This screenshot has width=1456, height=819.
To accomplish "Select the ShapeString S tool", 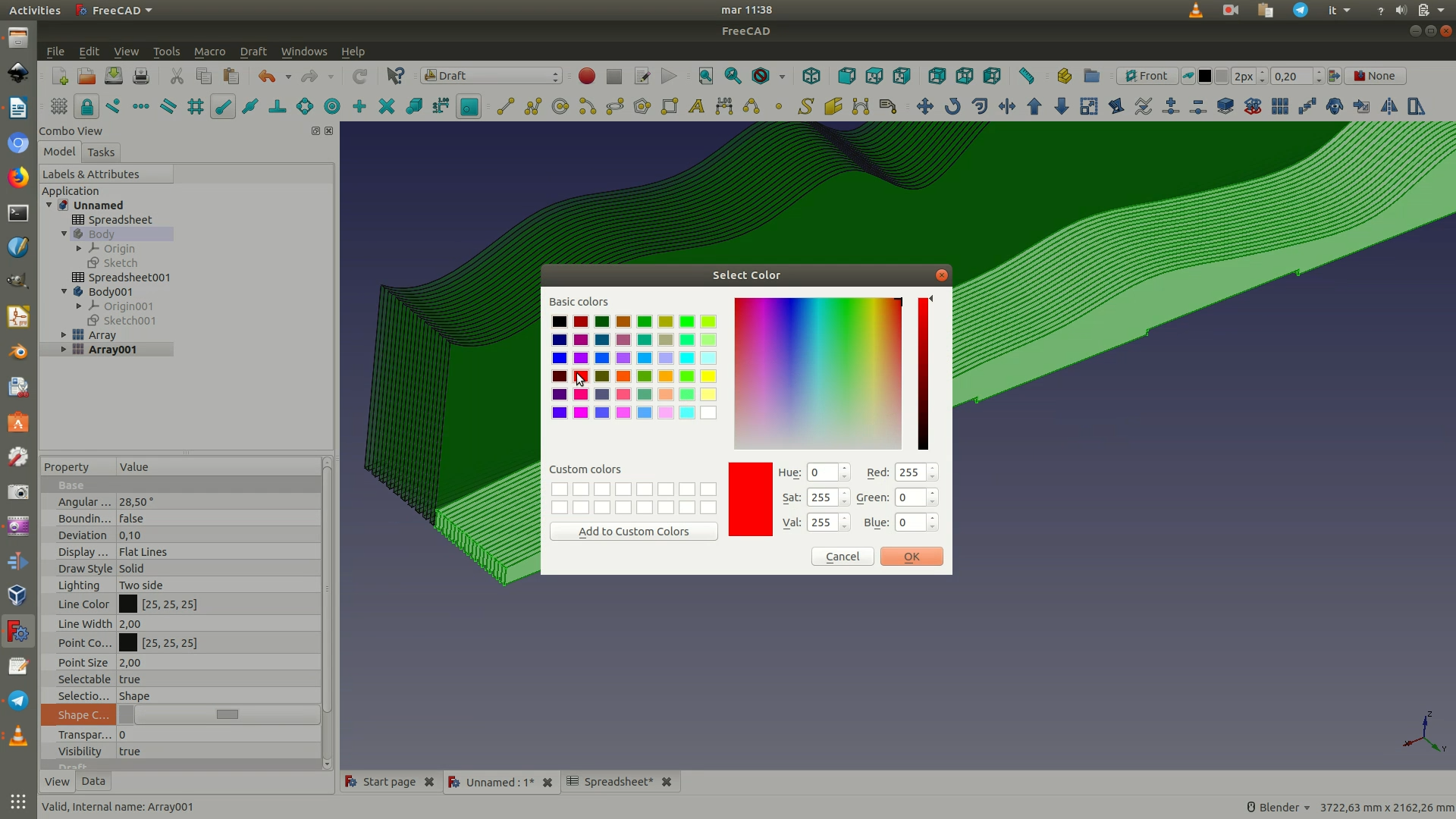I will coord(805,107).
